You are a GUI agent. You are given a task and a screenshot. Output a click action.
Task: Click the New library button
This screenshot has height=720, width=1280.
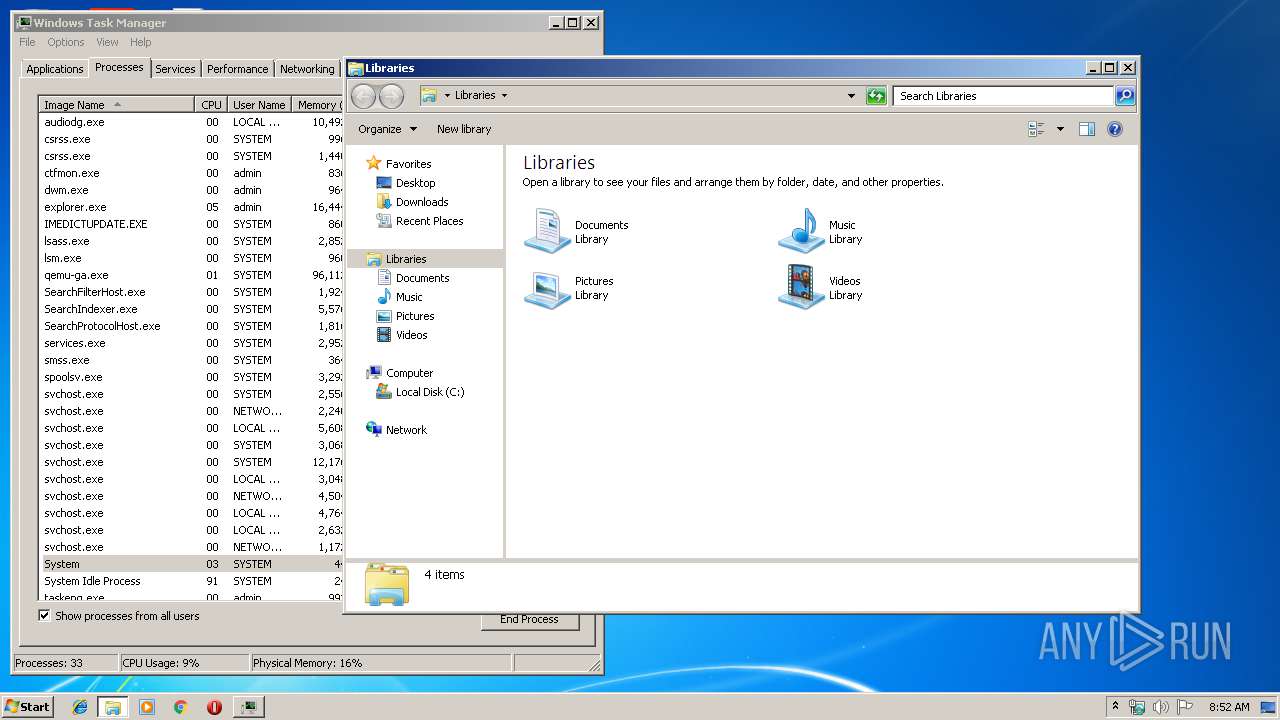pos(464,129)
